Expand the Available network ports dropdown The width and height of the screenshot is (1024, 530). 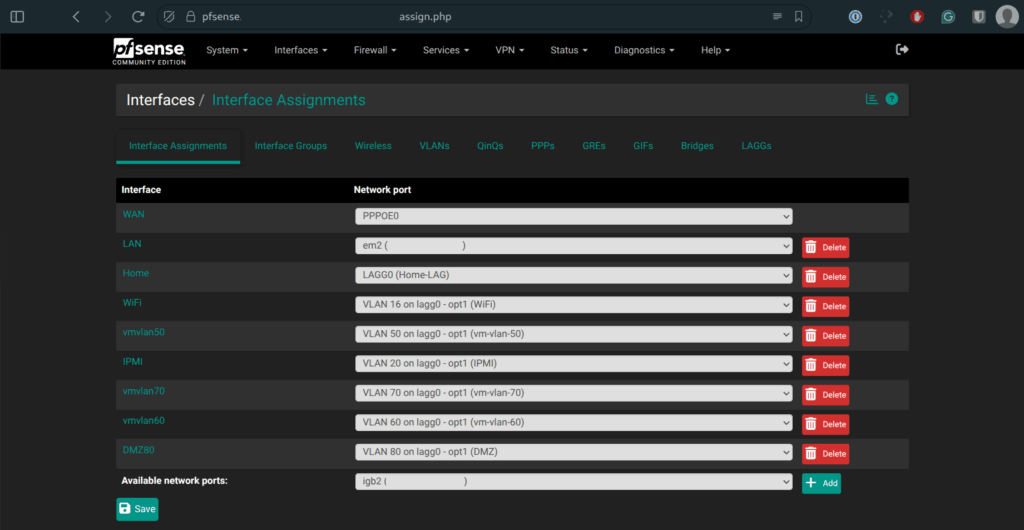point(573,482)
